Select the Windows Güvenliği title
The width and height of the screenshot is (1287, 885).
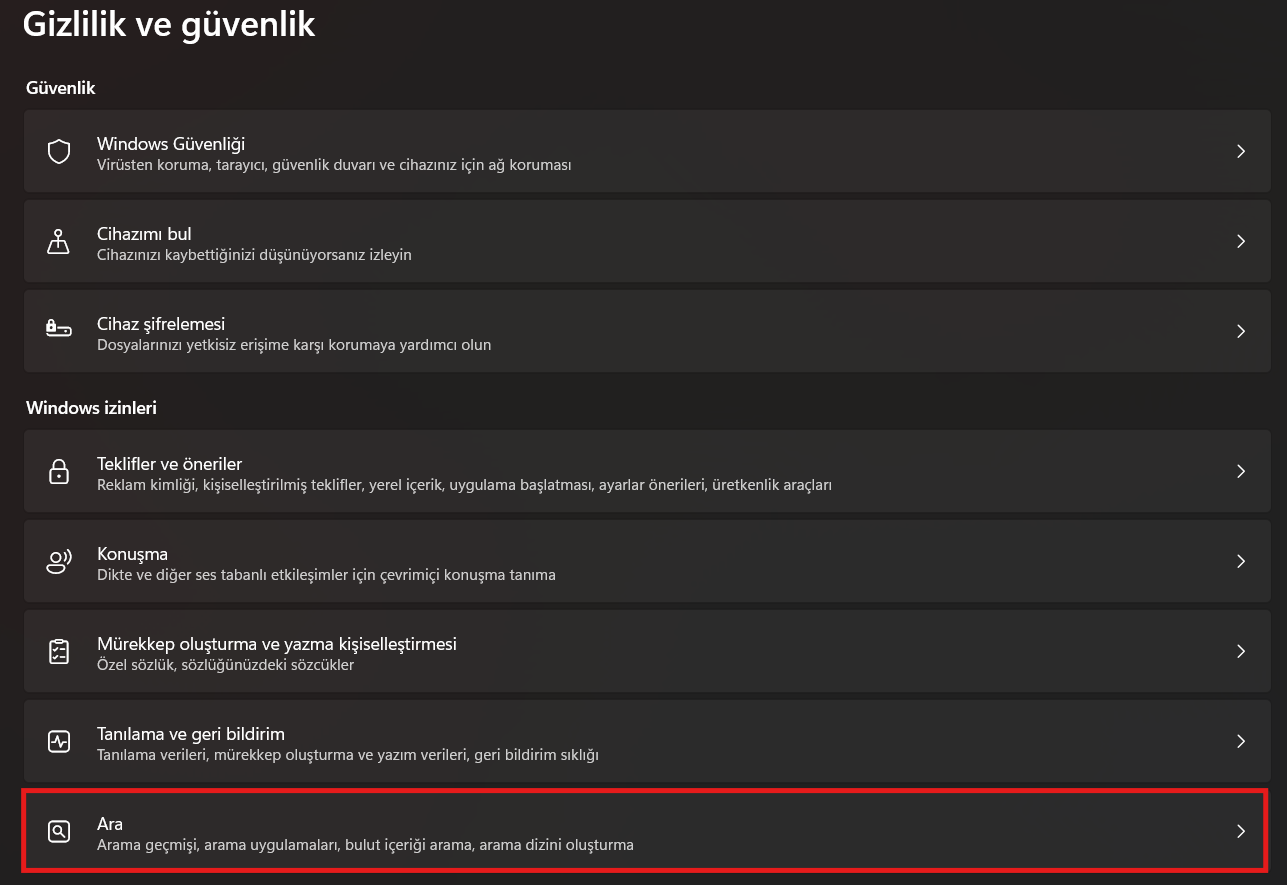[171, 144]
